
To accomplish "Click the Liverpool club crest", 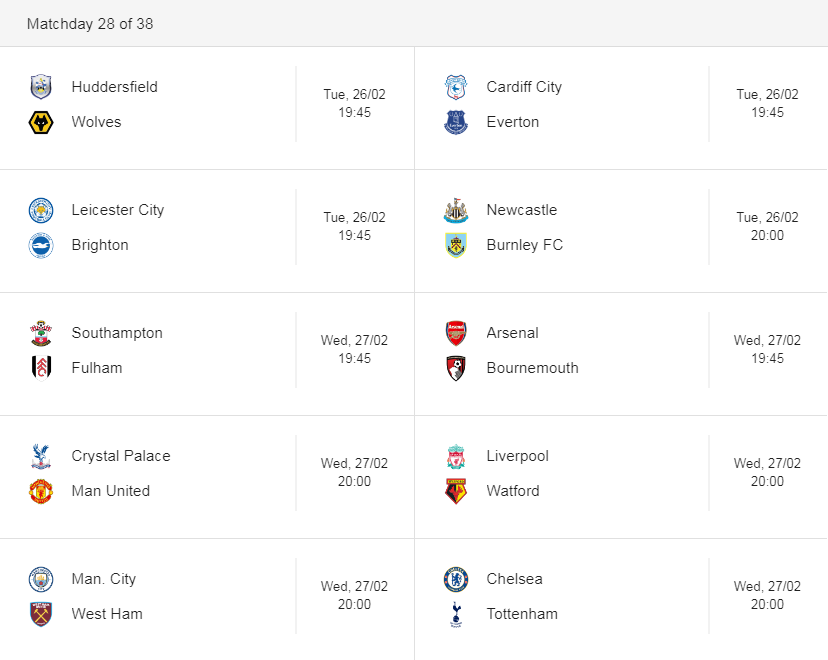I will [456, 456].
